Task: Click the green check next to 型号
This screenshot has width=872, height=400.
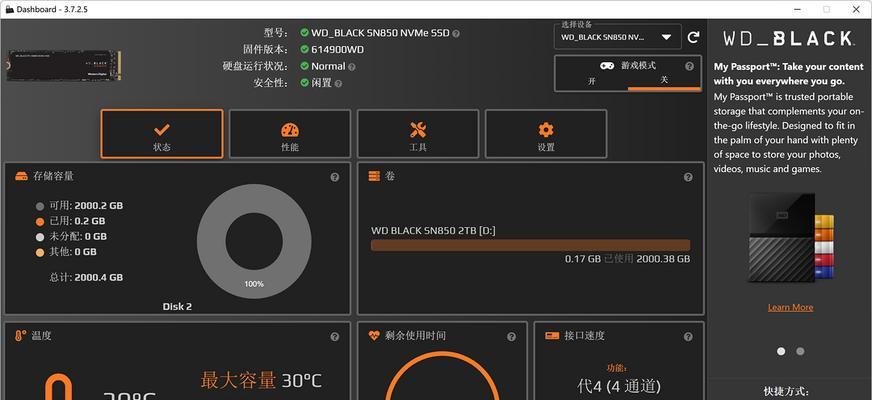Action: click(x=304, y=32)
